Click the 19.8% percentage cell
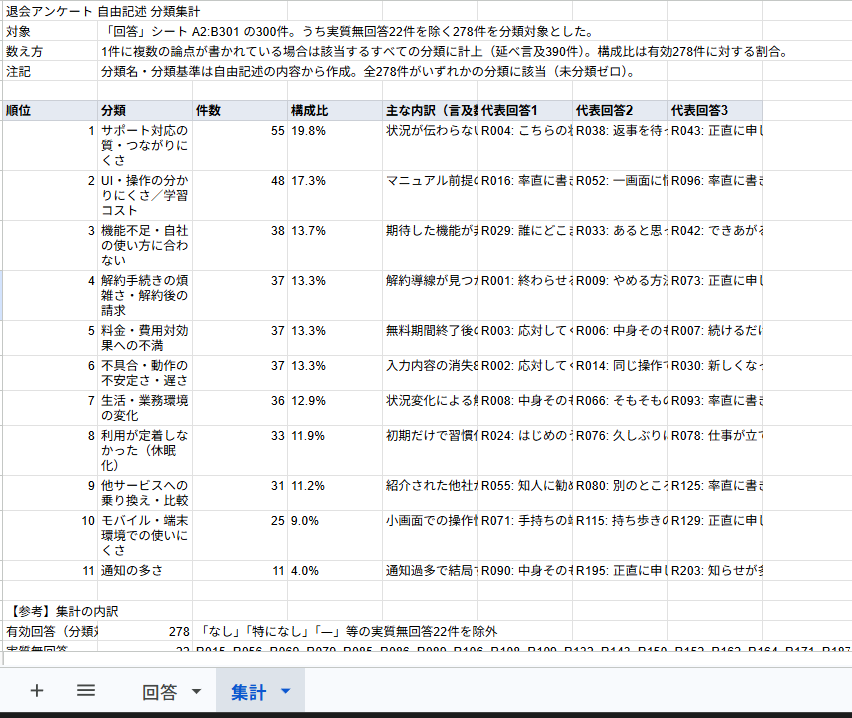The width and height of the screenshot is (852, 718). pyautogui.click(x=335, y=145)
